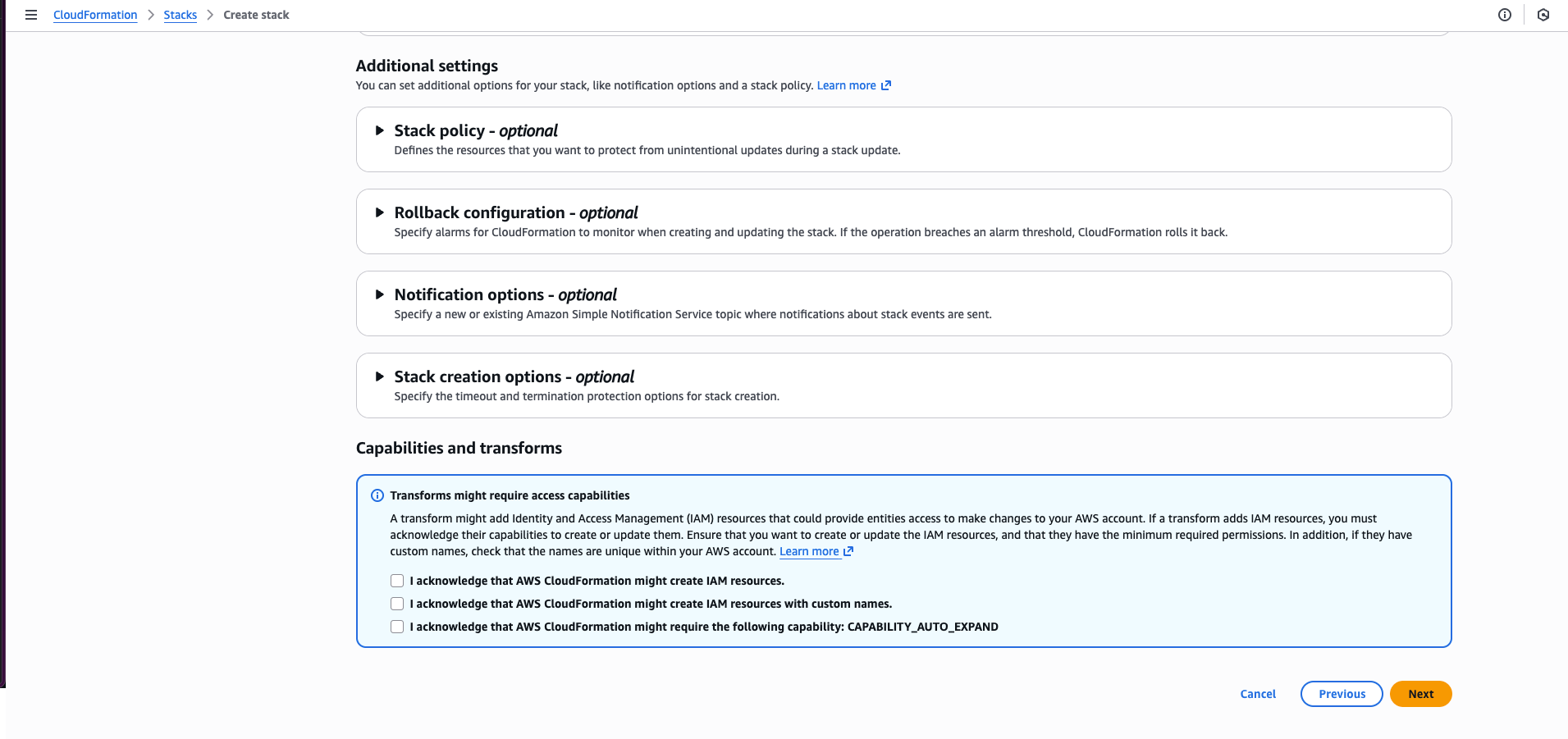Click the Previous button
The width and height of the screenshot is (1568, 739).
(x=1342, y=694)
